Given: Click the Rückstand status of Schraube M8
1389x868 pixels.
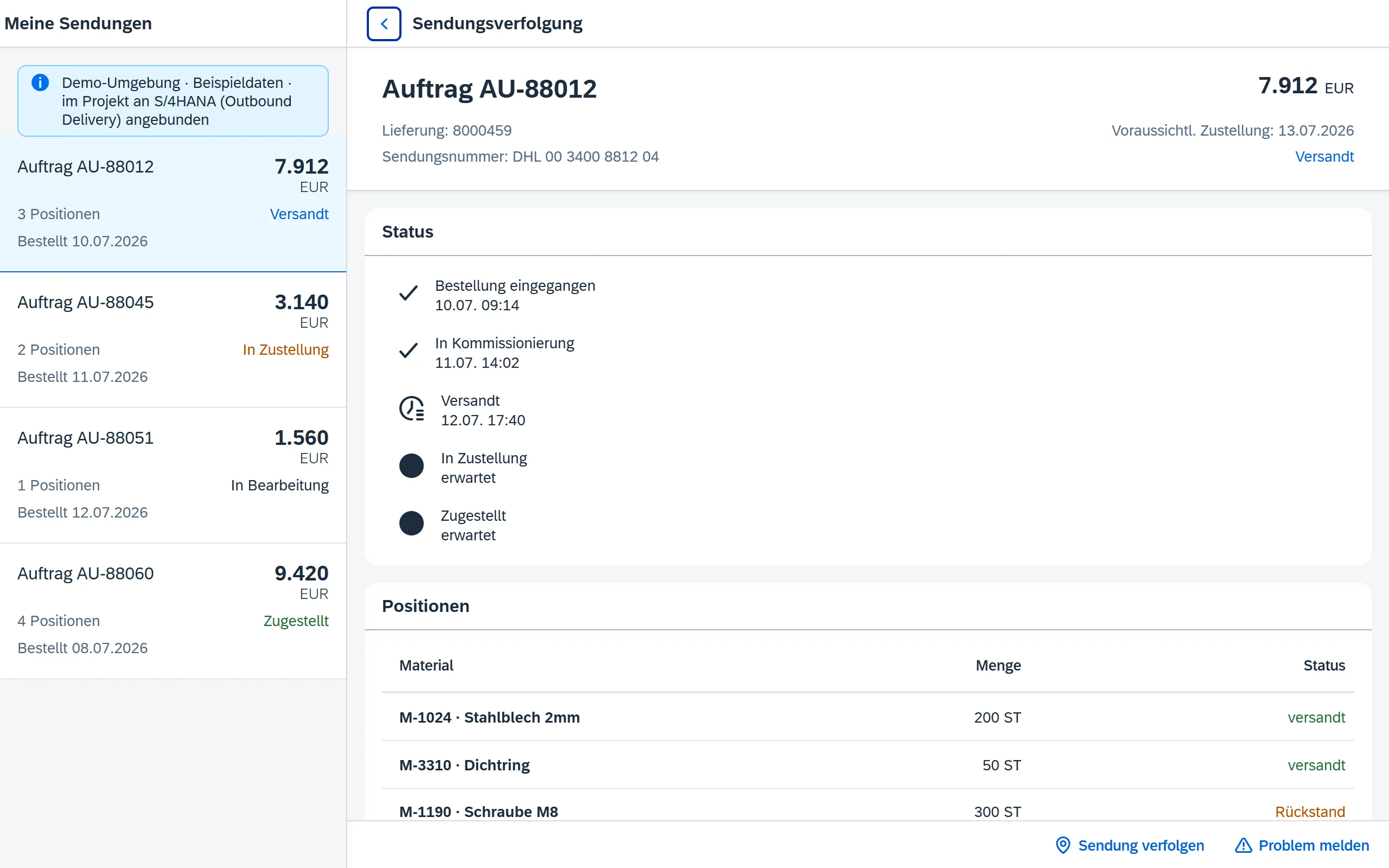Looking at the screenshot, I should 1310,812.
